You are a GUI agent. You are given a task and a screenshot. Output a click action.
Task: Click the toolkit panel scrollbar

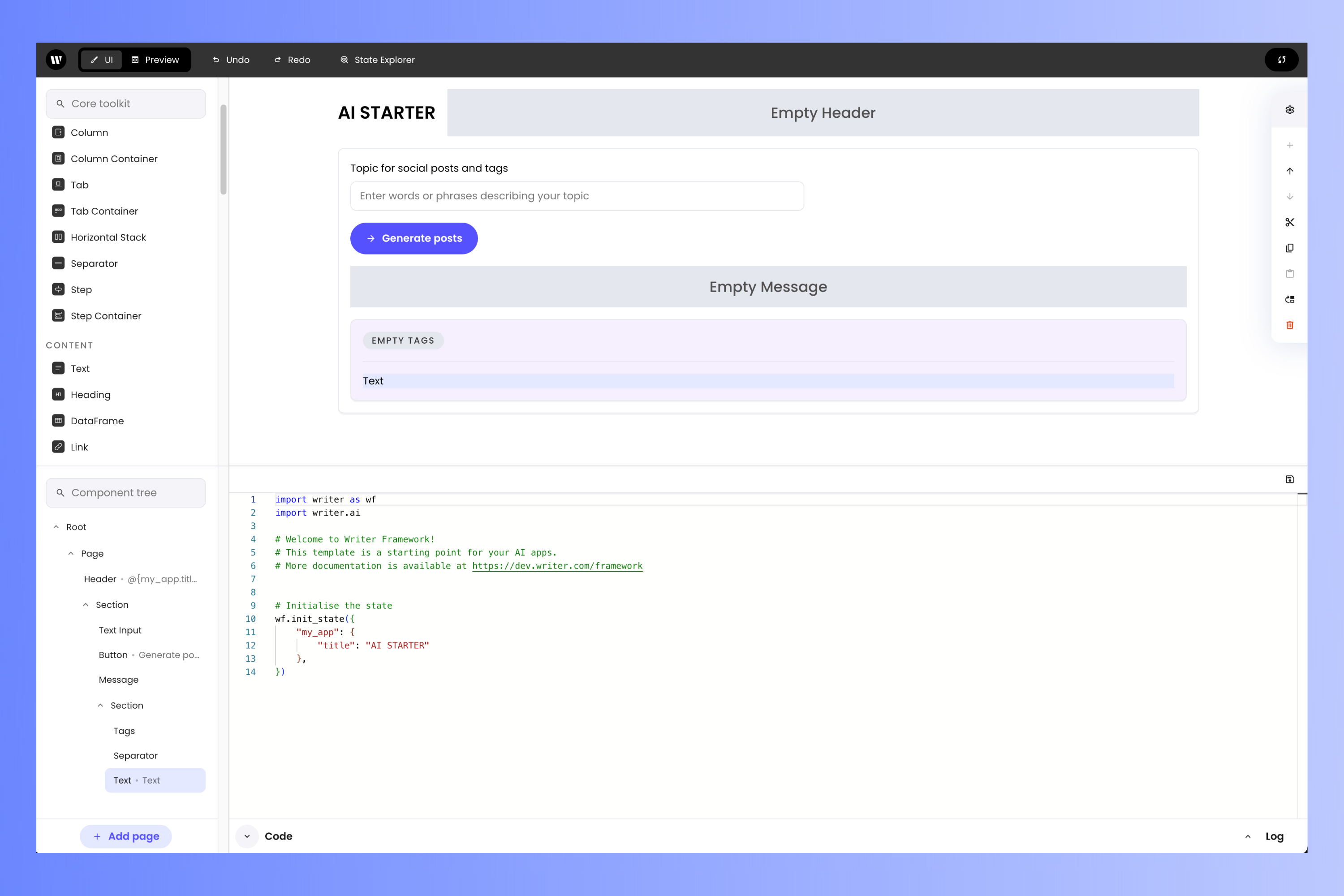coord(224,150)
